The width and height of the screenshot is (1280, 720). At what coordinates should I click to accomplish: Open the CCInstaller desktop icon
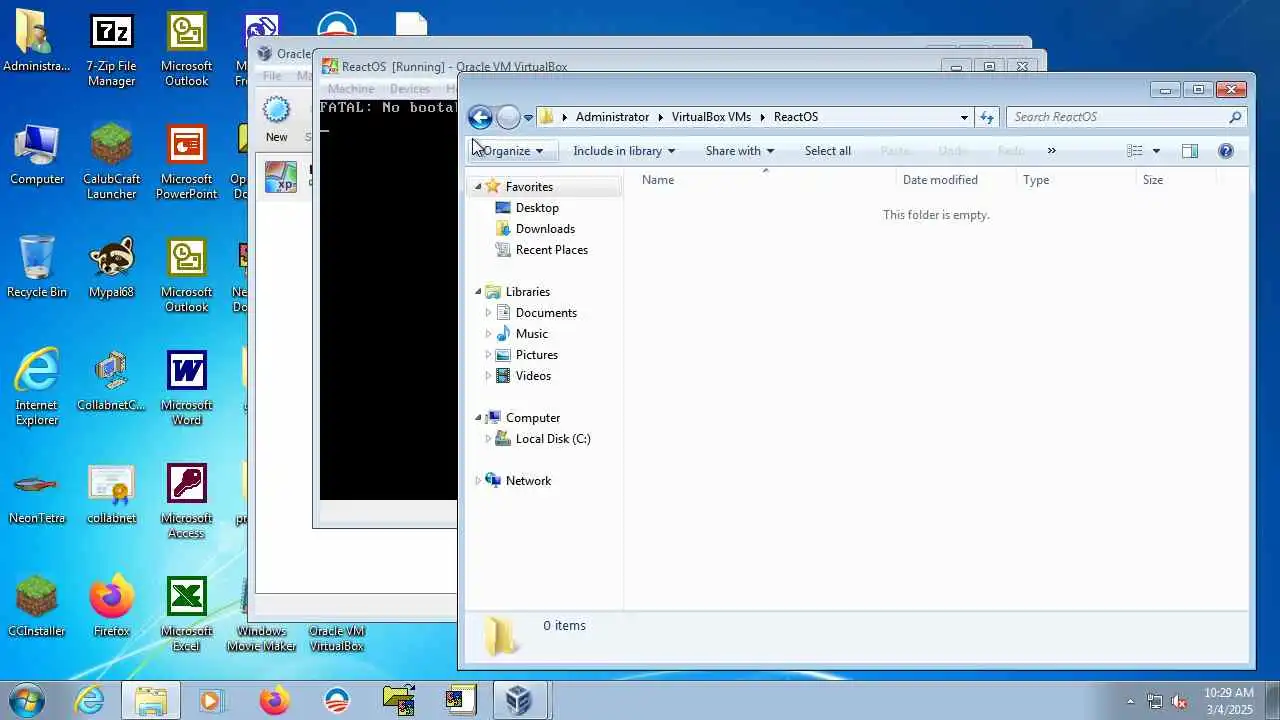[37, 606]
